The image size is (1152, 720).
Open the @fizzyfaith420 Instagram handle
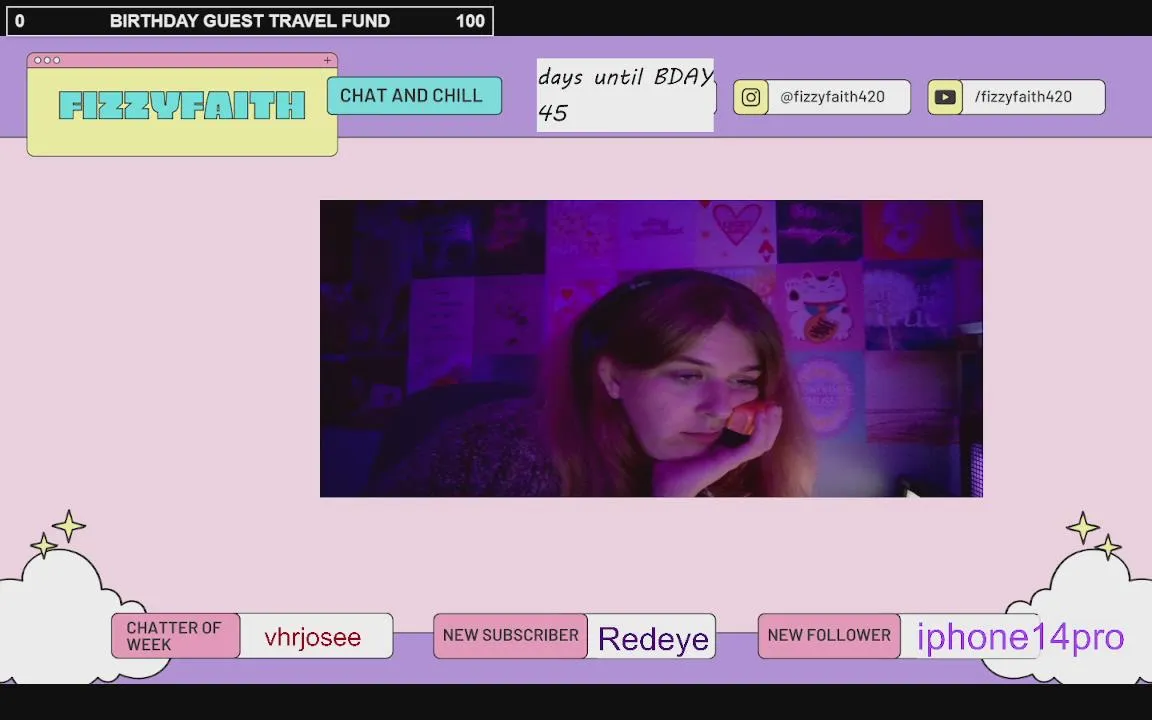[x=832, y=97]
